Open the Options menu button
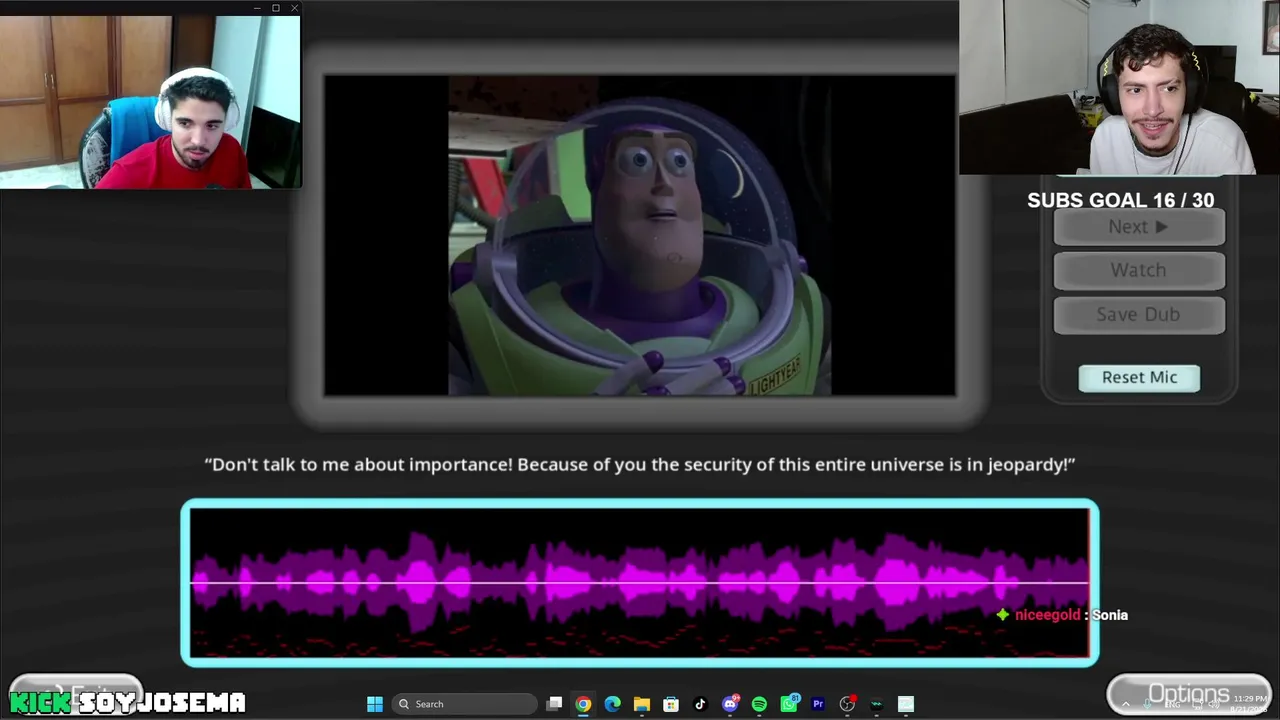The height and width of the screenshot is (720, 1280). [x=1189, y=694]
